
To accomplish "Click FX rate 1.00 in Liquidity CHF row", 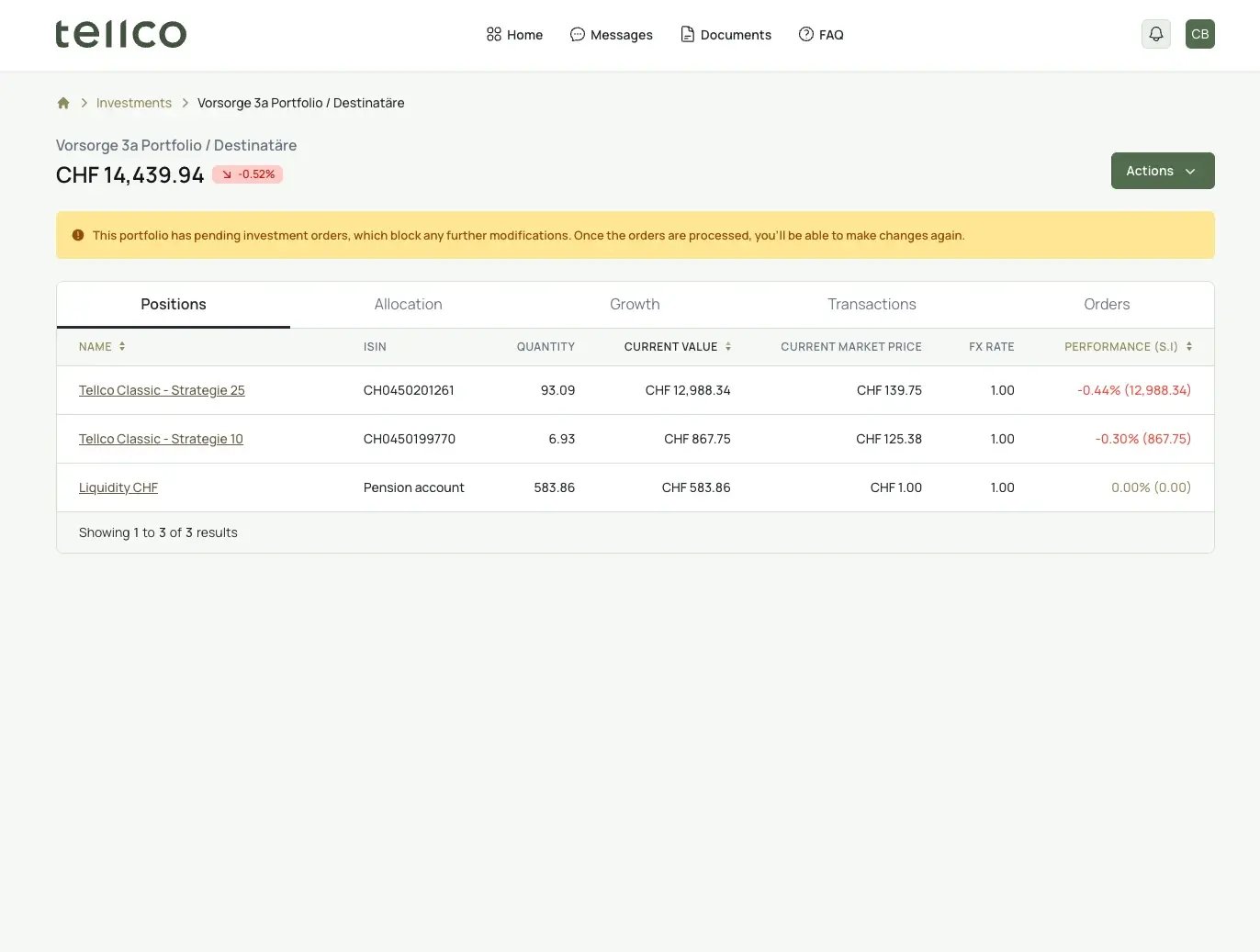I will 1003,487.
